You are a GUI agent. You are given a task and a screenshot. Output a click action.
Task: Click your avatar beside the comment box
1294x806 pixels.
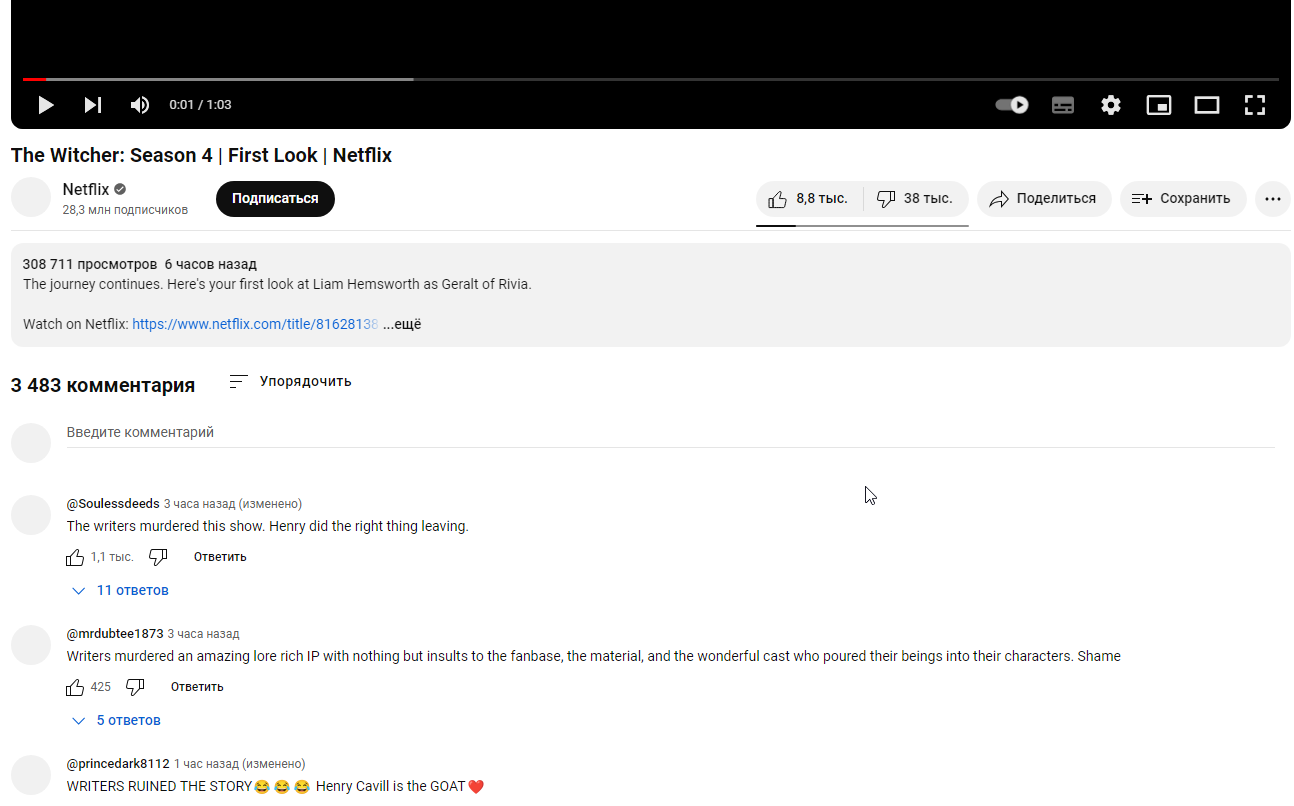(31, 443)
